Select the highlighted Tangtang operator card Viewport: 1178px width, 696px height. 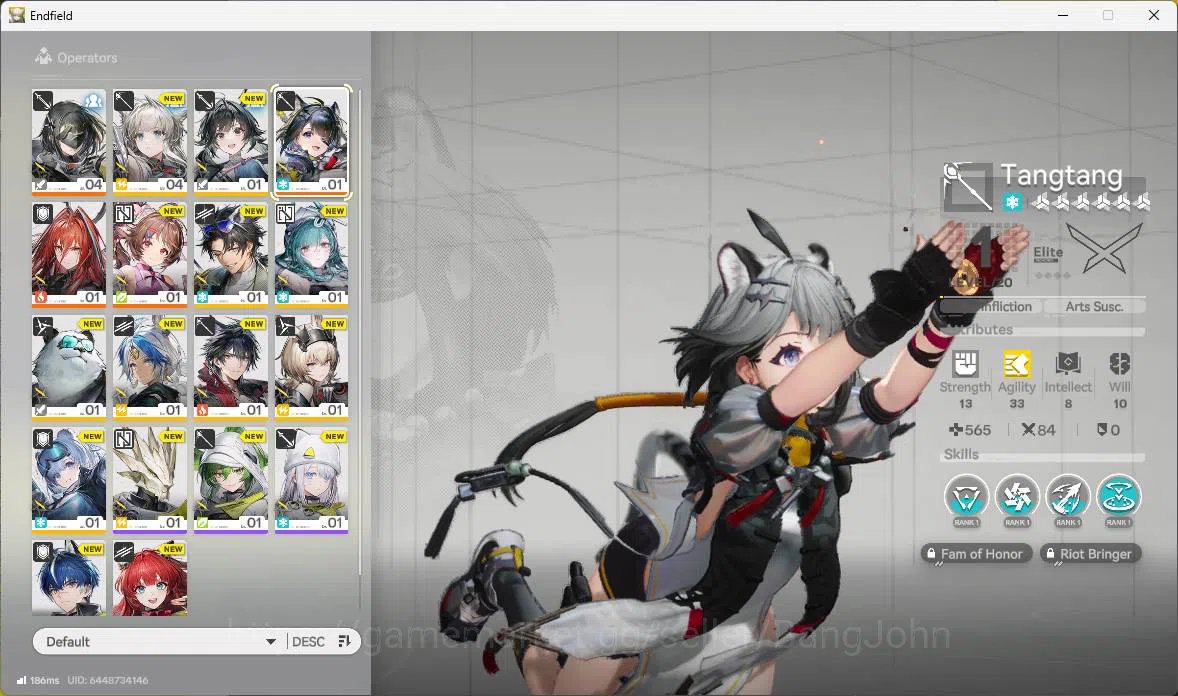[312, 142]
